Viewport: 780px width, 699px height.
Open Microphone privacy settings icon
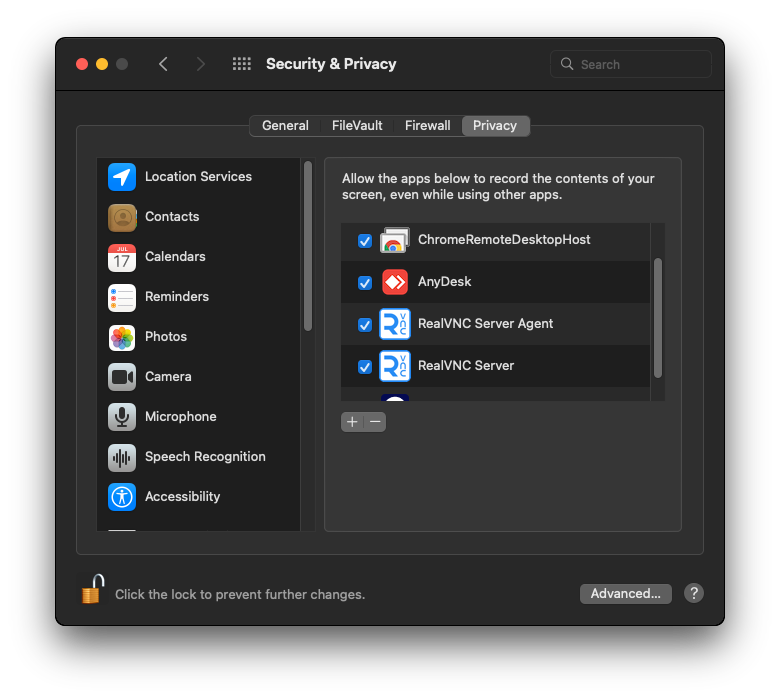click(122, 417)
